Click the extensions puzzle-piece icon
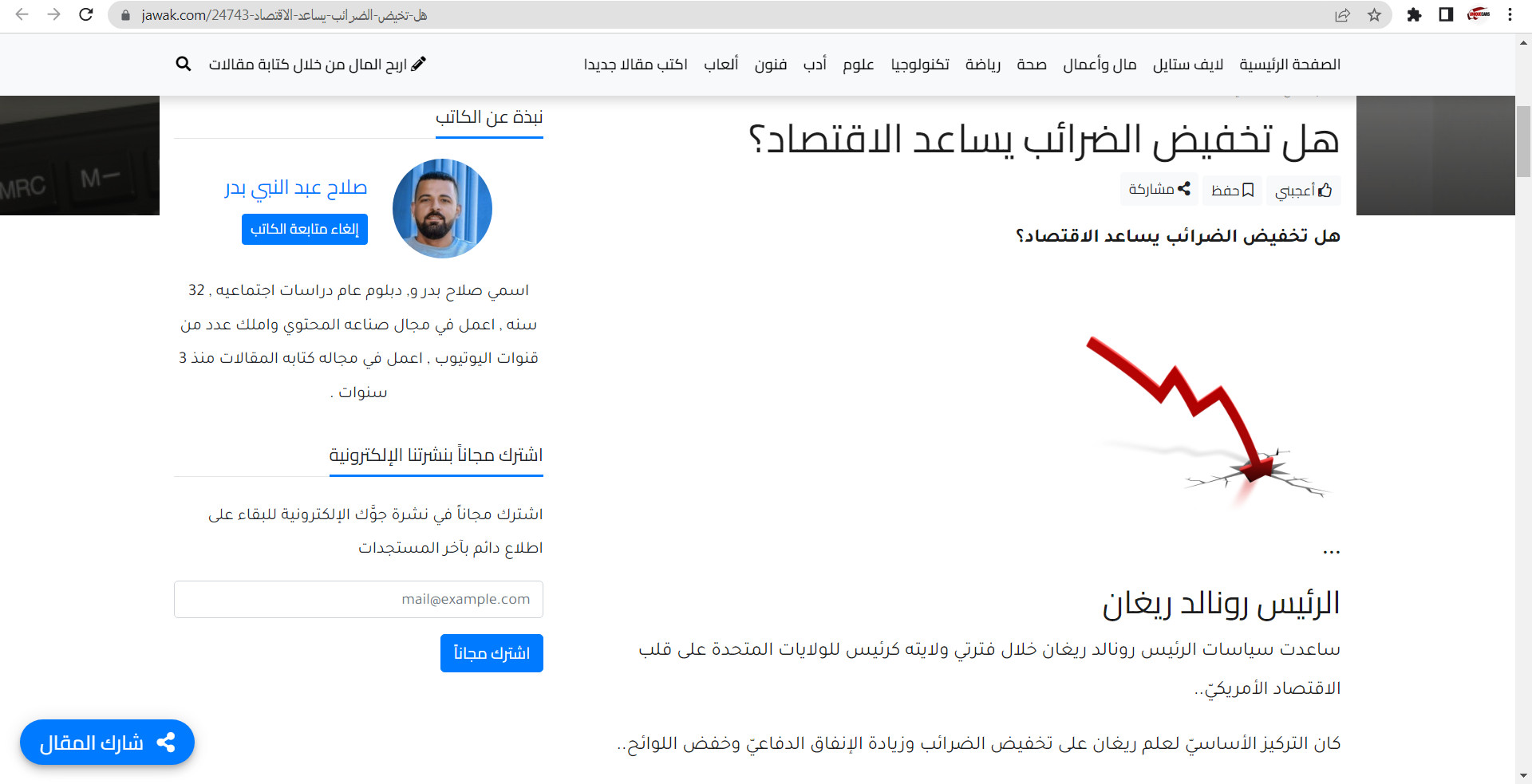1532x784 pixels. (x=1415, y=15)
